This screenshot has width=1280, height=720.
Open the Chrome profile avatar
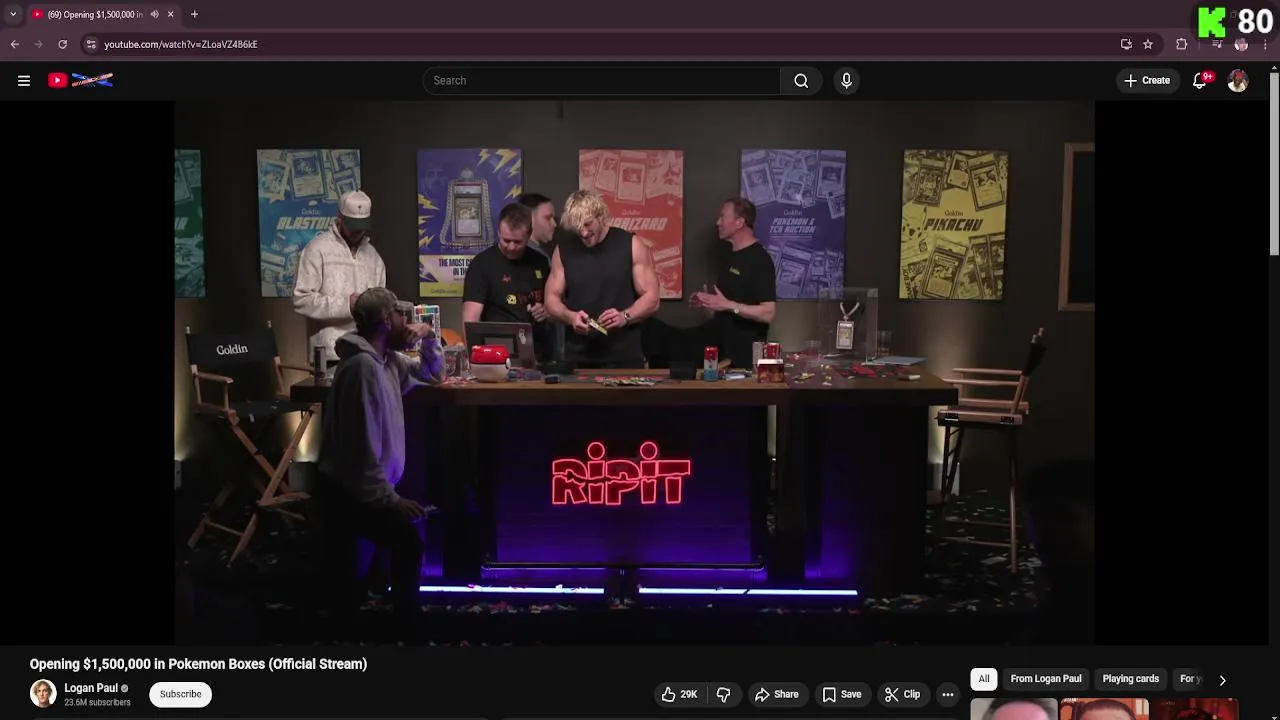click(x=1241, y=44)
